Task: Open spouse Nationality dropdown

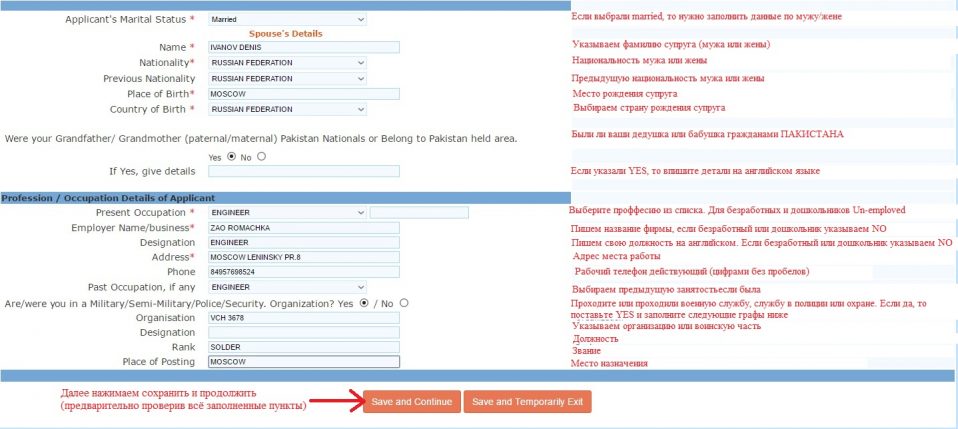Action: click(287, 63)
